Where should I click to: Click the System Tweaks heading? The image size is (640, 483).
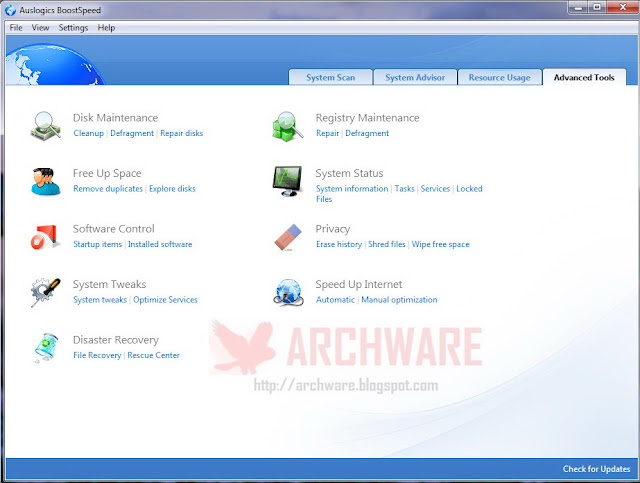(x=109, y=284)
